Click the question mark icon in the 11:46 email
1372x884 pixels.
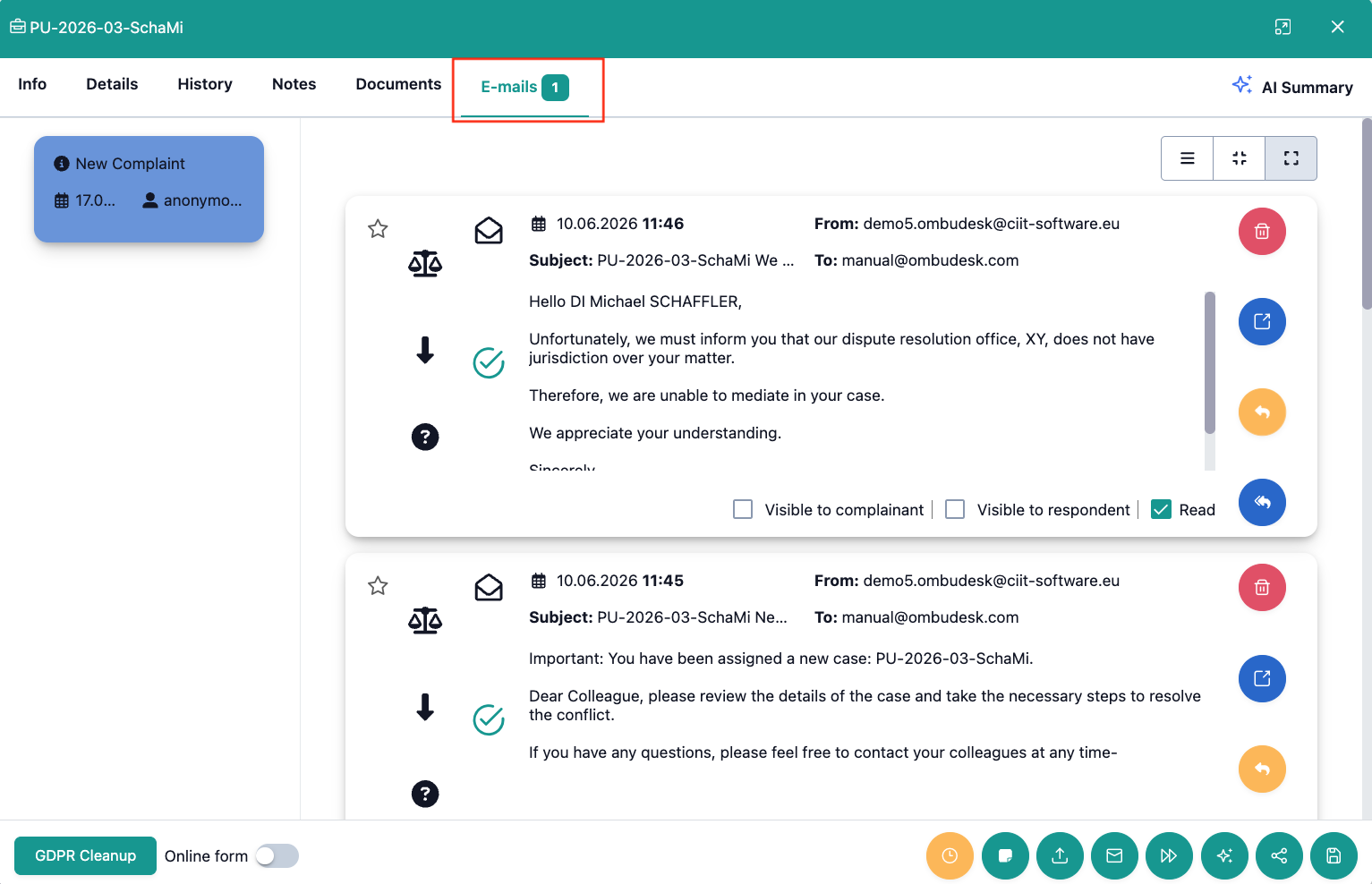coord(425,437)
